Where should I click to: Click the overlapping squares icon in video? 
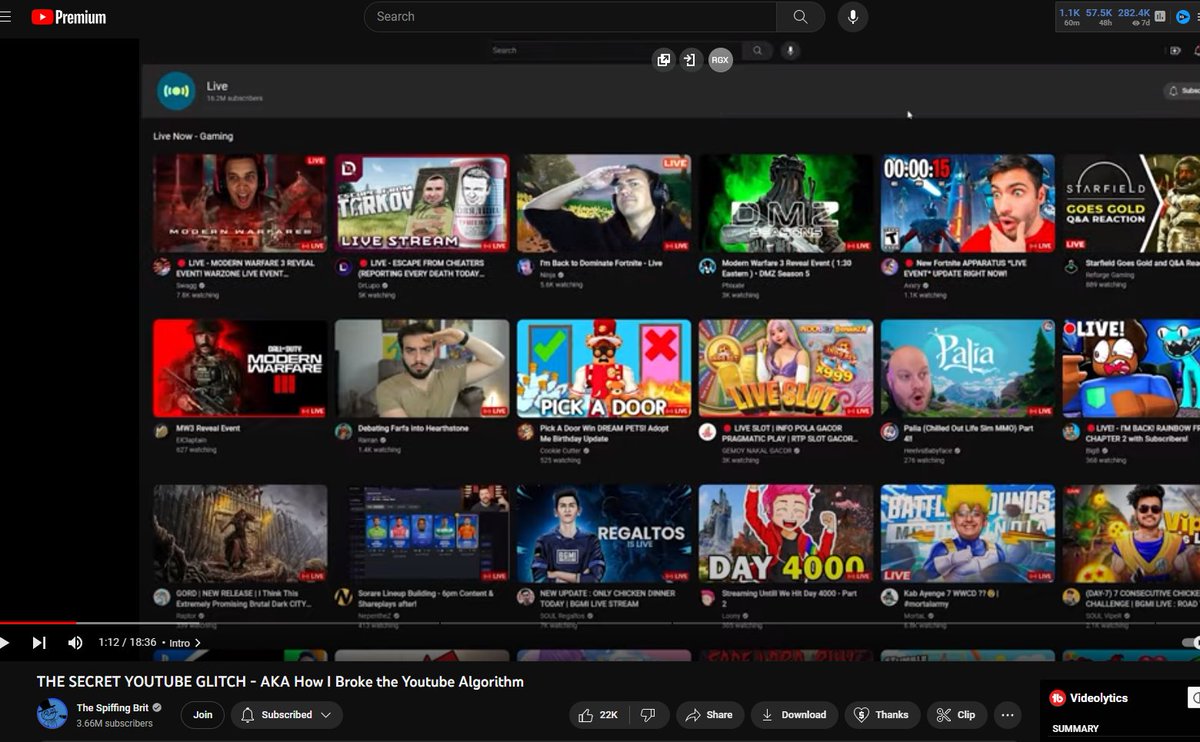[663, 60]
